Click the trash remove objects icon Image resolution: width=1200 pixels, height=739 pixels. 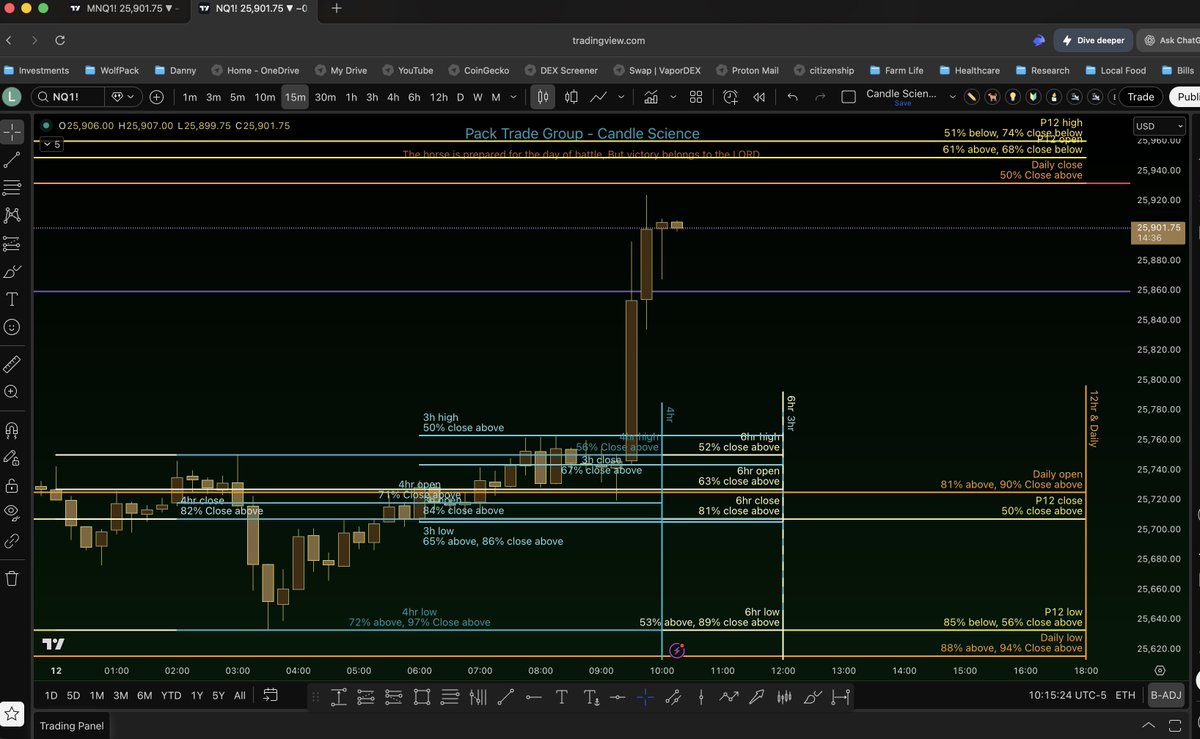click(x=12, y=578)
